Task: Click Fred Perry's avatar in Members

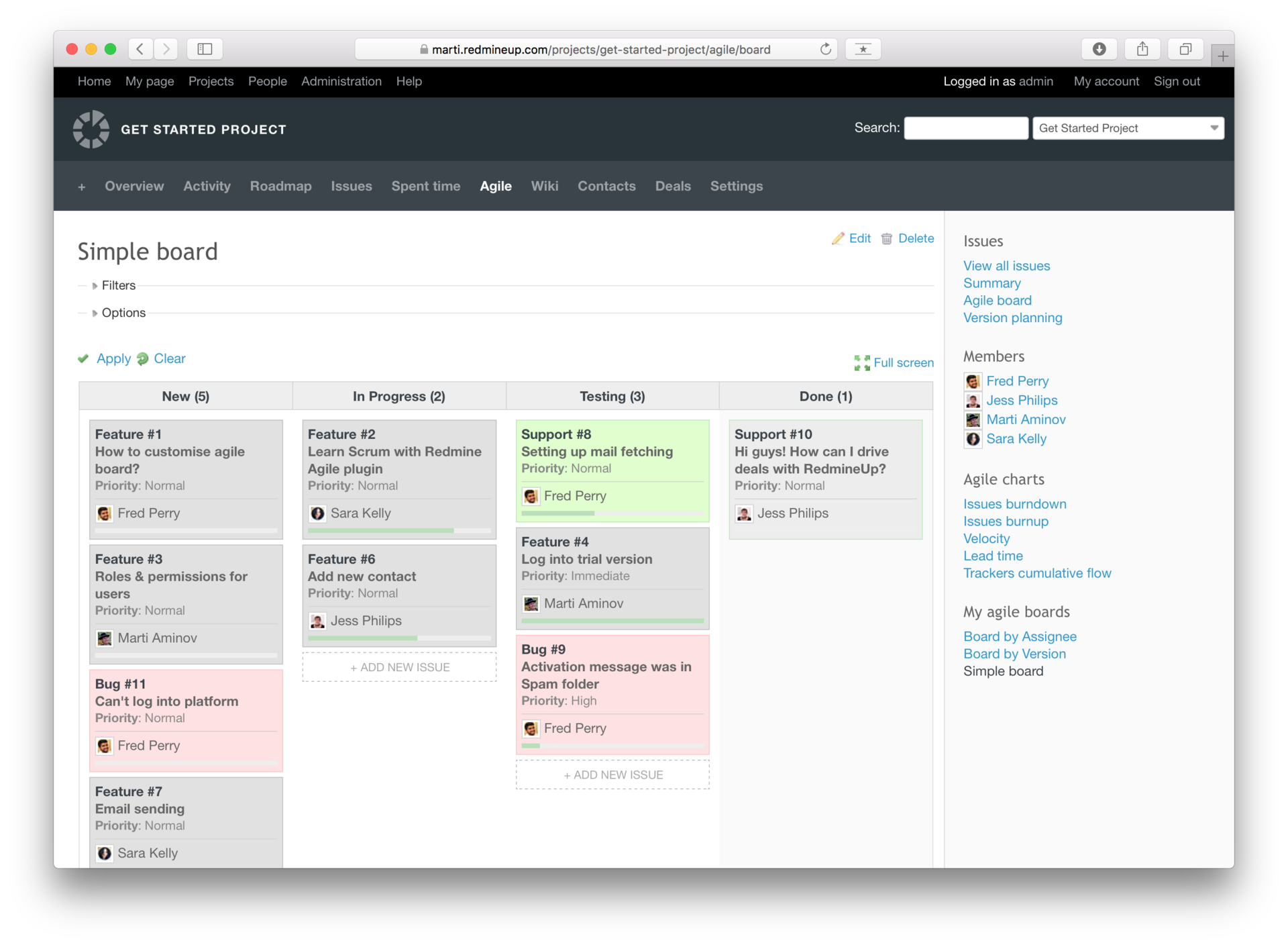Action: (x=973, y=382)
